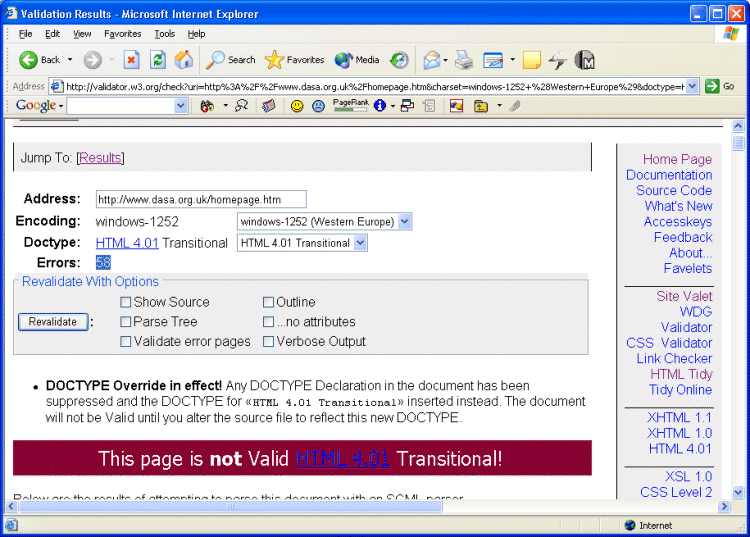Viewport: 750px width, 537px height.
Task: Open the Help menu
Action: click(196, 33)
